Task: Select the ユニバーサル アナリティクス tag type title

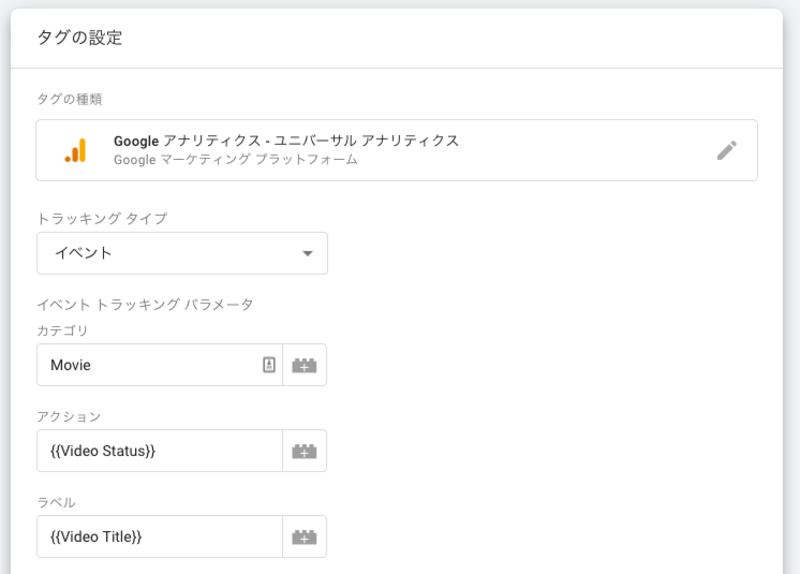Action: pos(286,141)
